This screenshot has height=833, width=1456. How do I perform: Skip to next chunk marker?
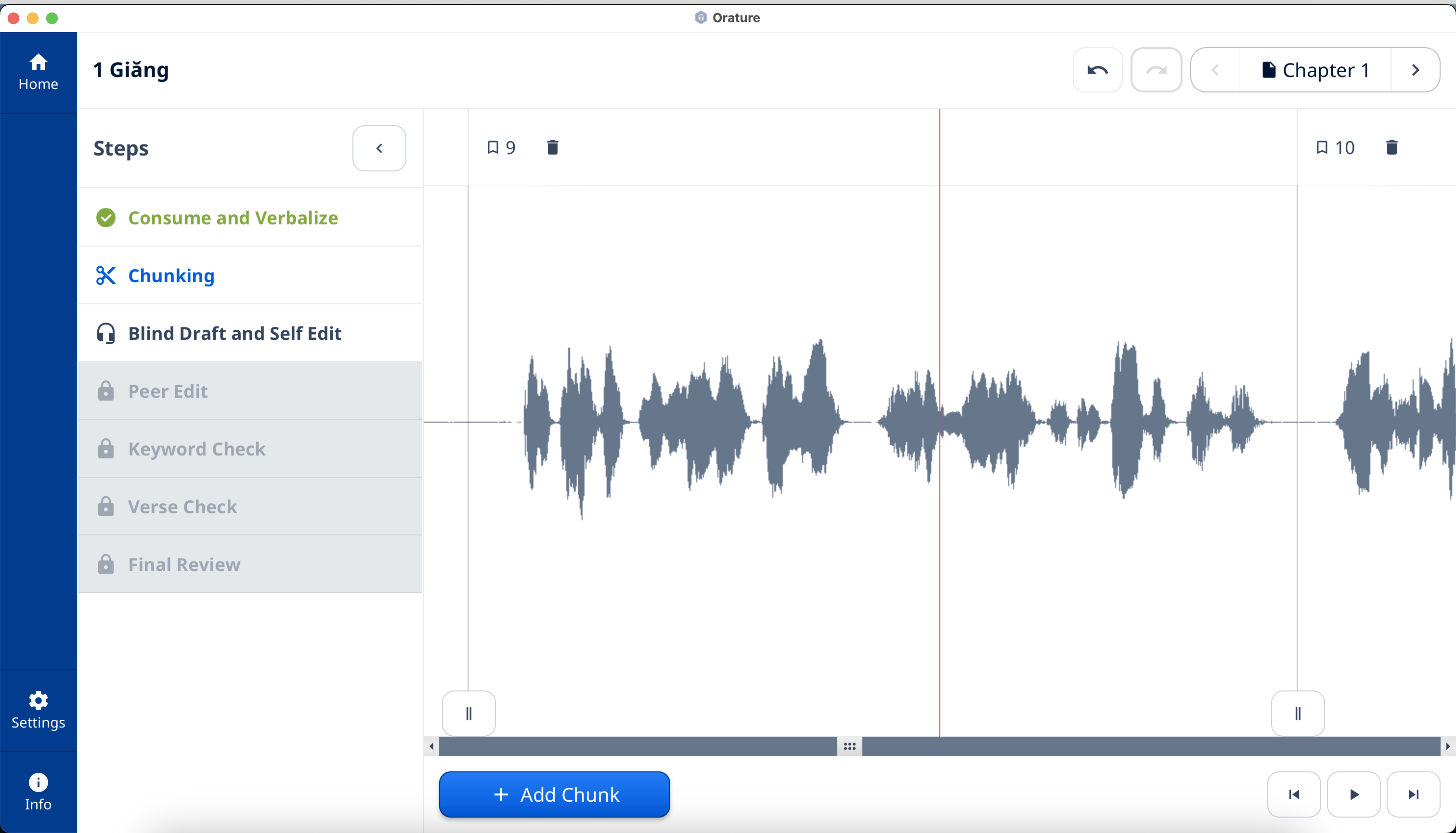[1413, 794]
